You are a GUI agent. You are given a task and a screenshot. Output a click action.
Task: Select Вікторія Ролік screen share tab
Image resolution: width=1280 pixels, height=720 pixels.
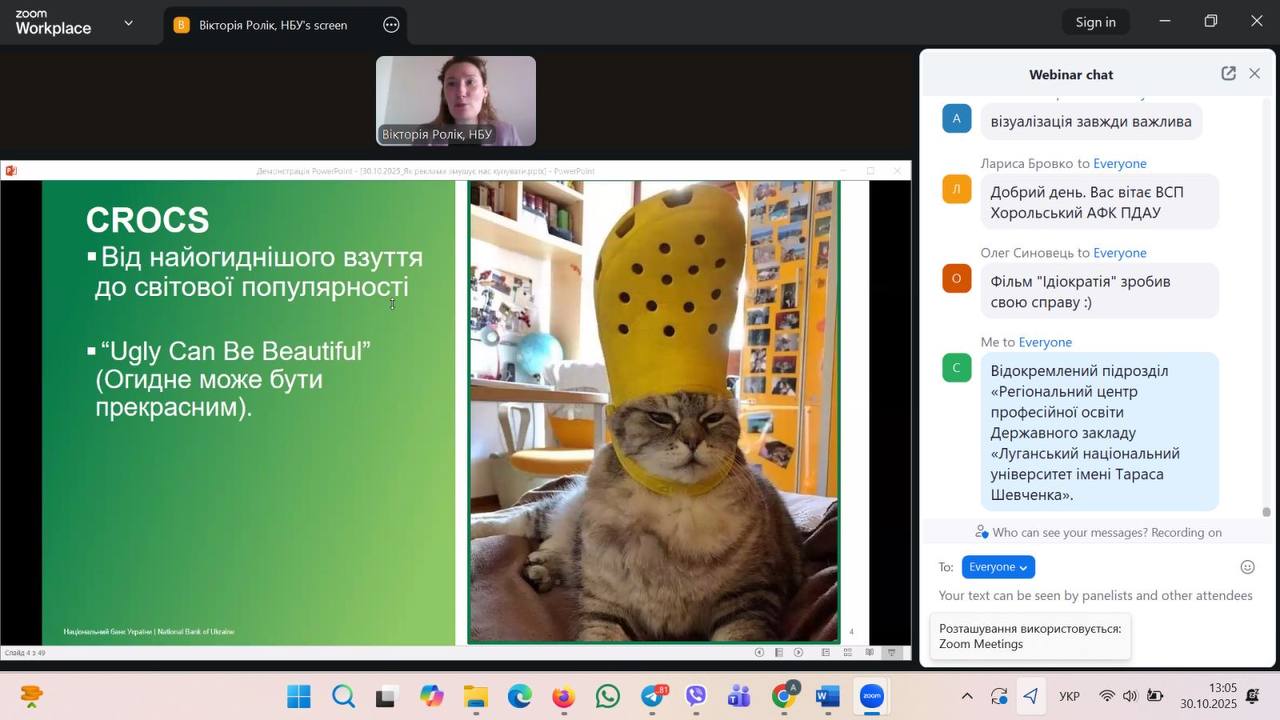point(272,25)
